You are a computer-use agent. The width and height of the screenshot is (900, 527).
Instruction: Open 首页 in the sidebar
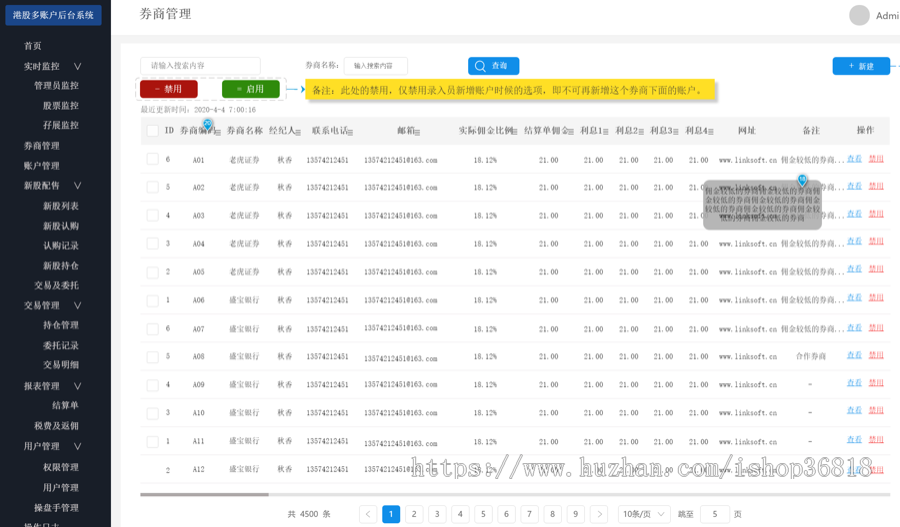point(33,46)
